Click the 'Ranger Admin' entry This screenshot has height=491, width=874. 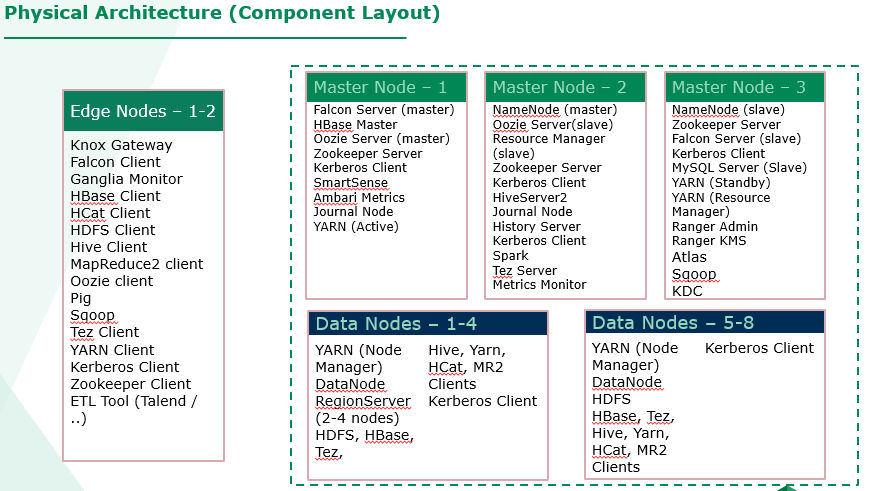[x=715, y=227]
